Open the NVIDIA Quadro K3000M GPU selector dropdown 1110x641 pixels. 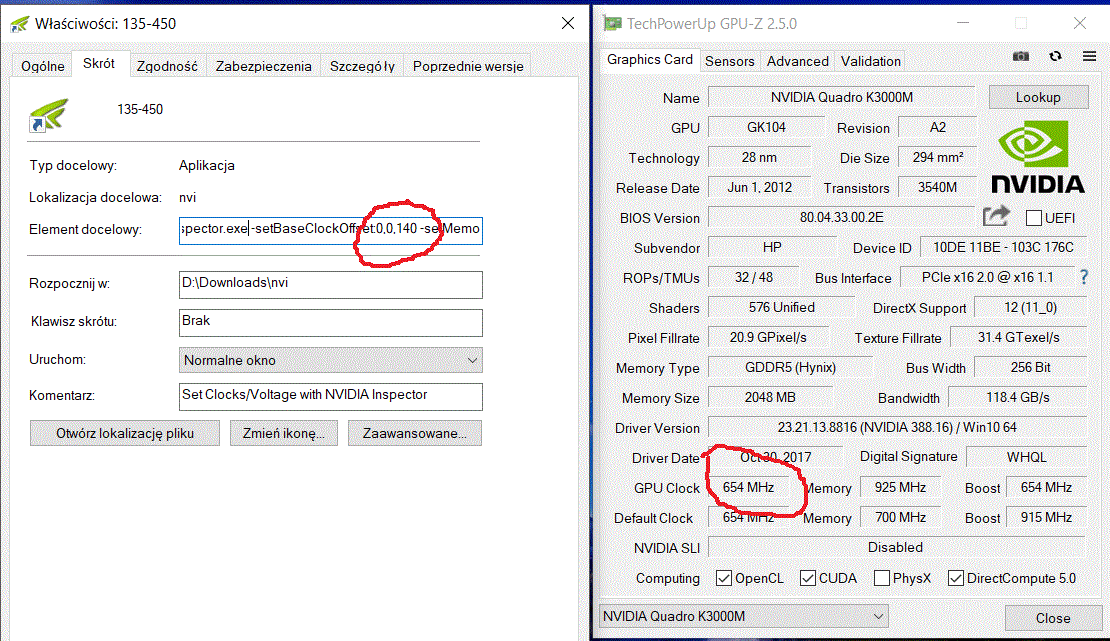point(743,616)
